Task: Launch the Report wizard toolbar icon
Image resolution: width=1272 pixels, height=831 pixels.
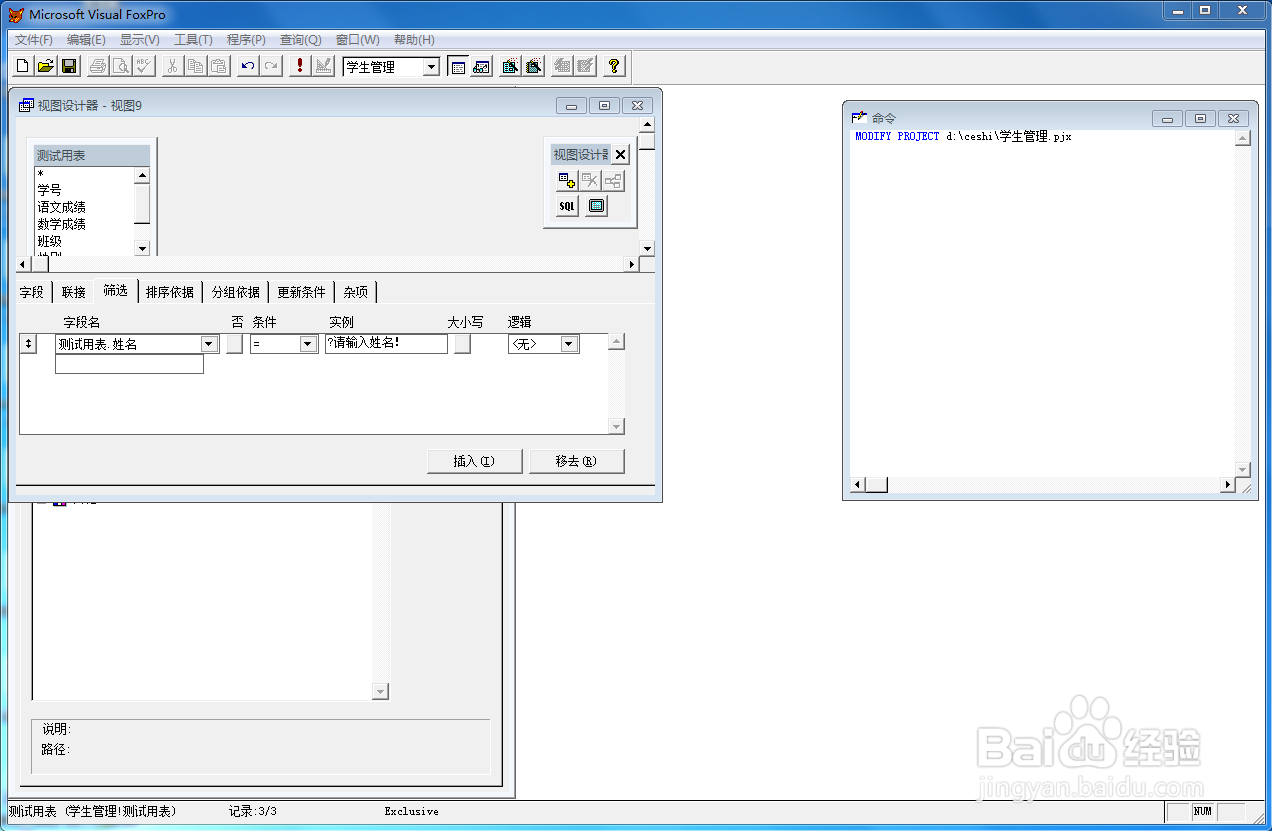Action: pyautogui.click(x=534, y=67)
